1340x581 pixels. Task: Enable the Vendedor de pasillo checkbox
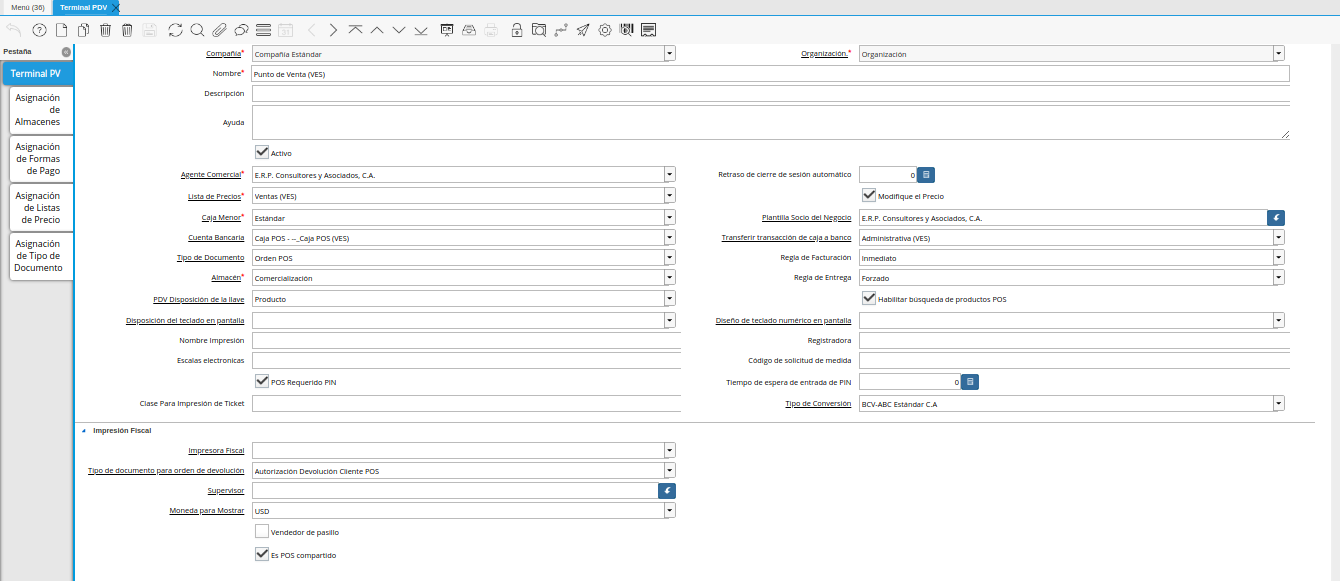(x=262, y=531)
